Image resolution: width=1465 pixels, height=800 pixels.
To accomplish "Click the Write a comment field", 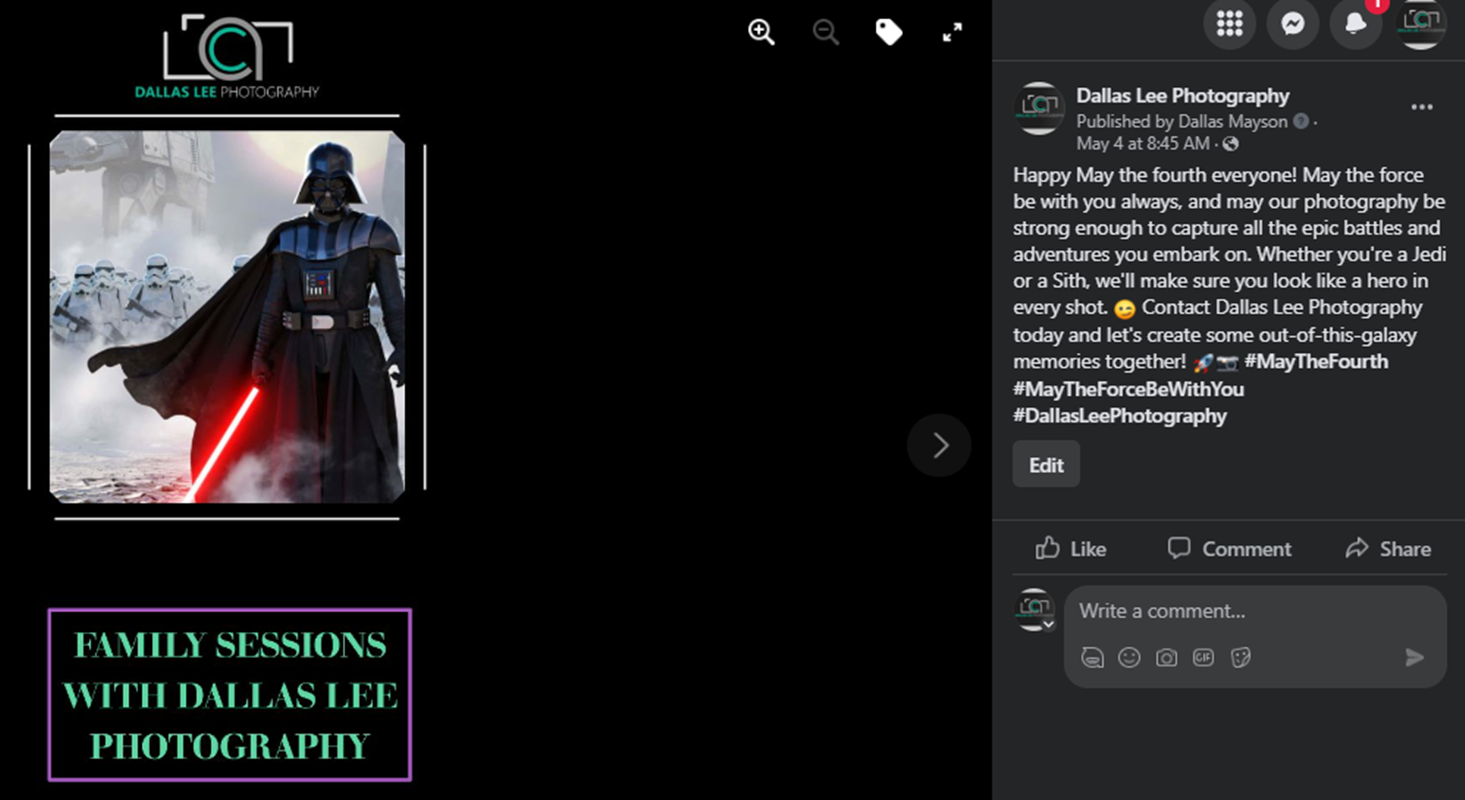I will click(x=1254, y=611).
